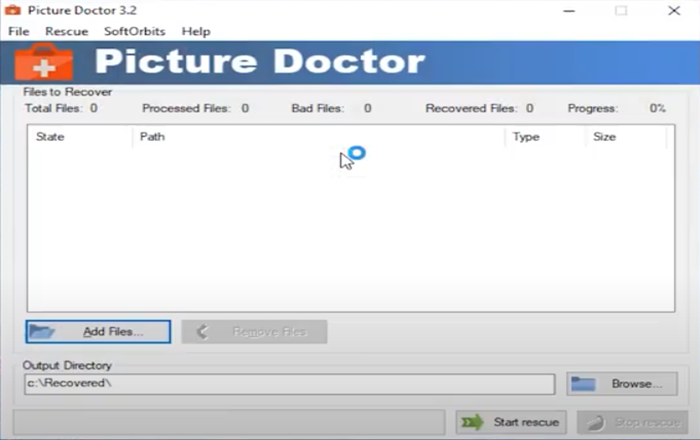The height and width of the screenshot is (440, 700).
Task: Open the File menu
Action: [19, 32]
